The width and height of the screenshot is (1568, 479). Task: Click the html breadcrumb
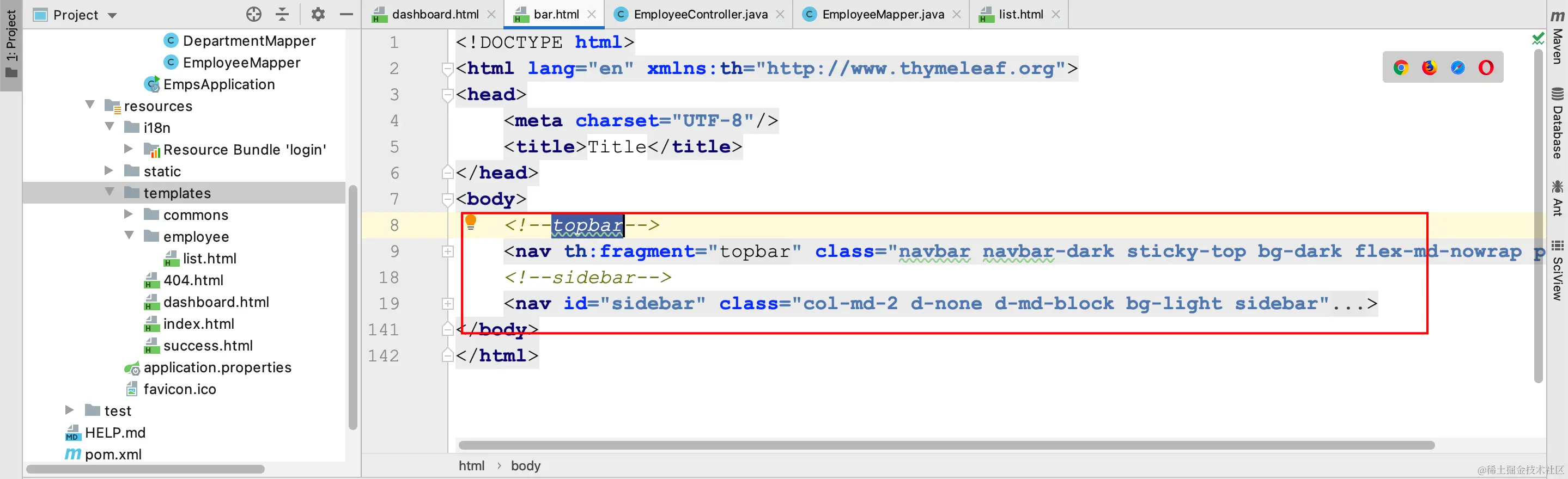coord(472,465)
